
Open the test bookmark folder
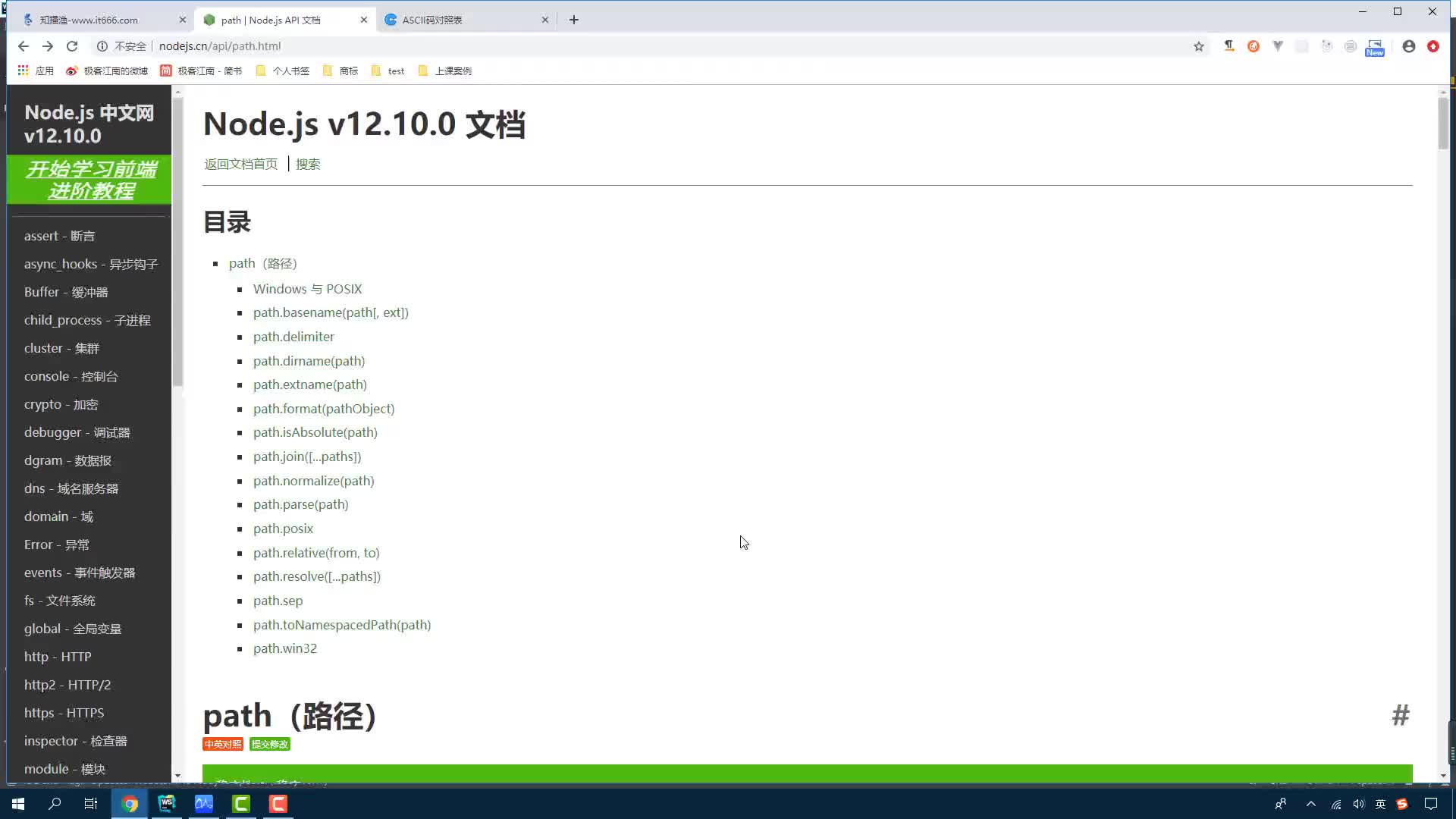pos(388,71)
